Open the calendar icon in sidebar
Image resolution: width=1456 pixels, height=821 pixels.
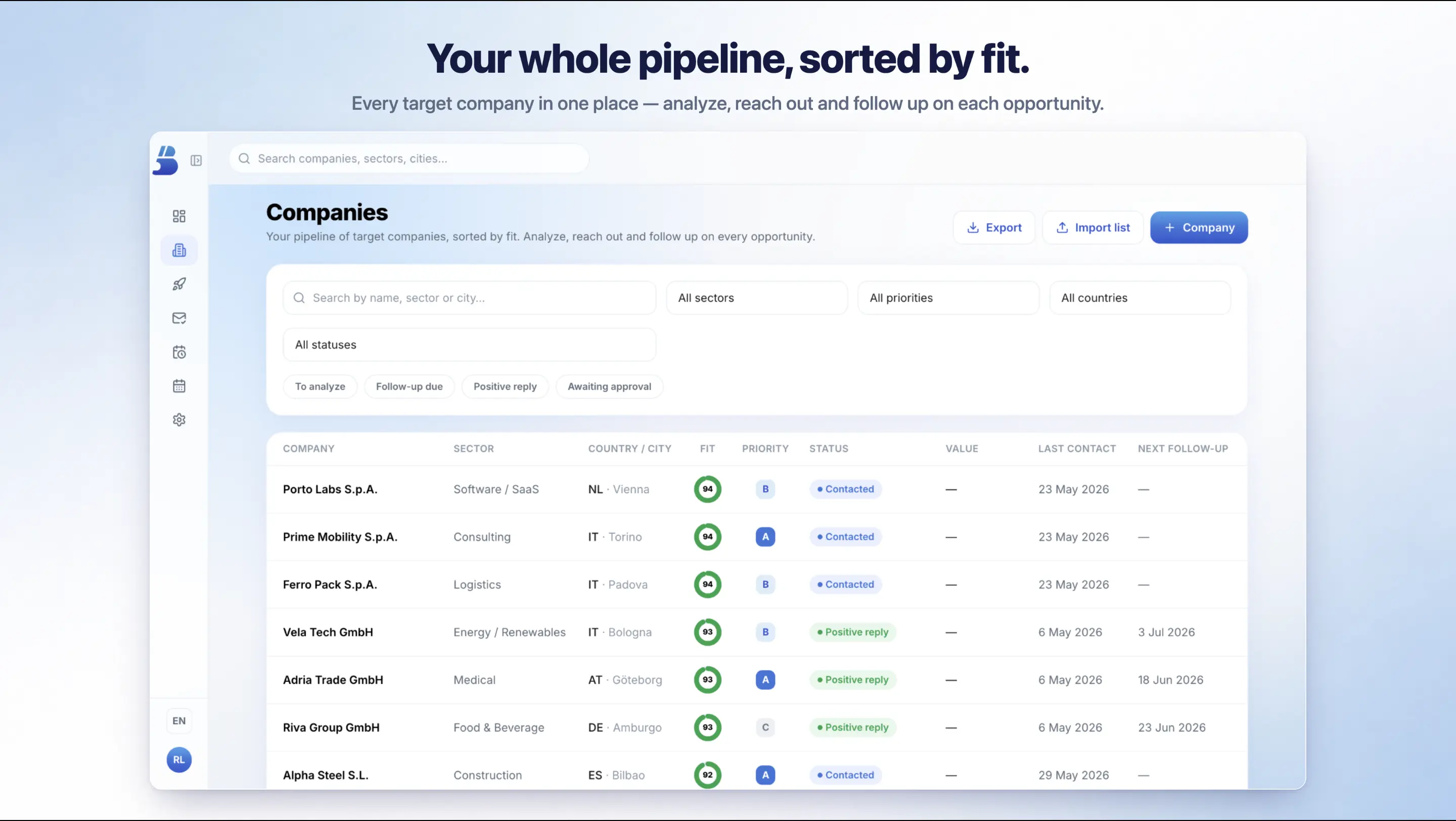click(179, 386)
